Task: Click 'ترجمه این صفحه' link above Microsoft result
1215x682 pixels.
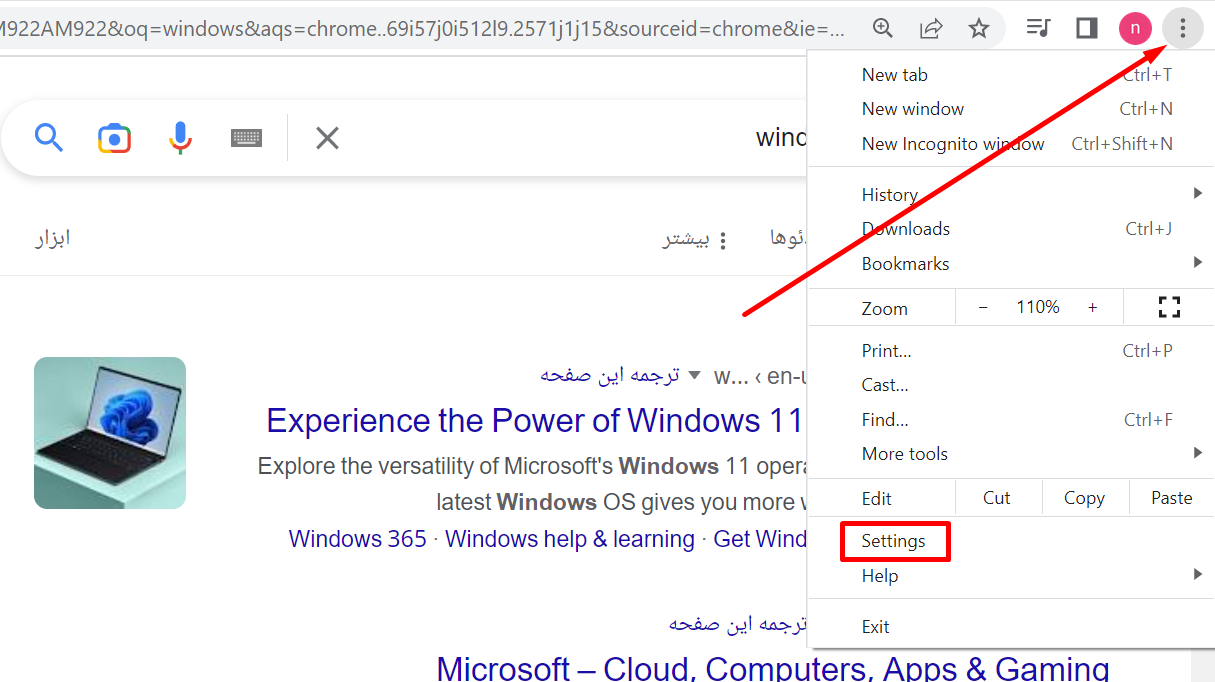Action: click(737, 624)
